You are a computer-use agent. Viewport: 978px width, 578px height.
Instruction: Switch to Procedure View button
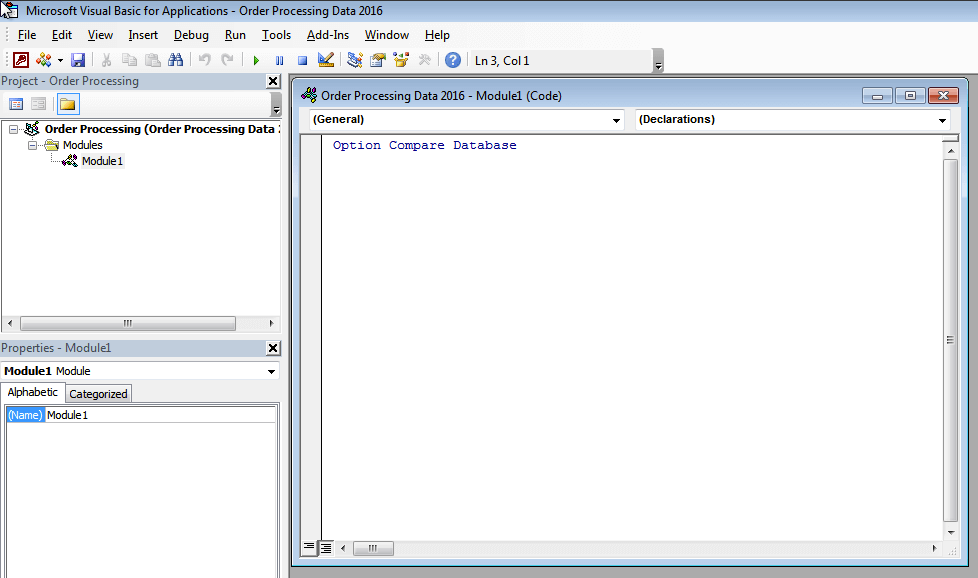[309, 547]
